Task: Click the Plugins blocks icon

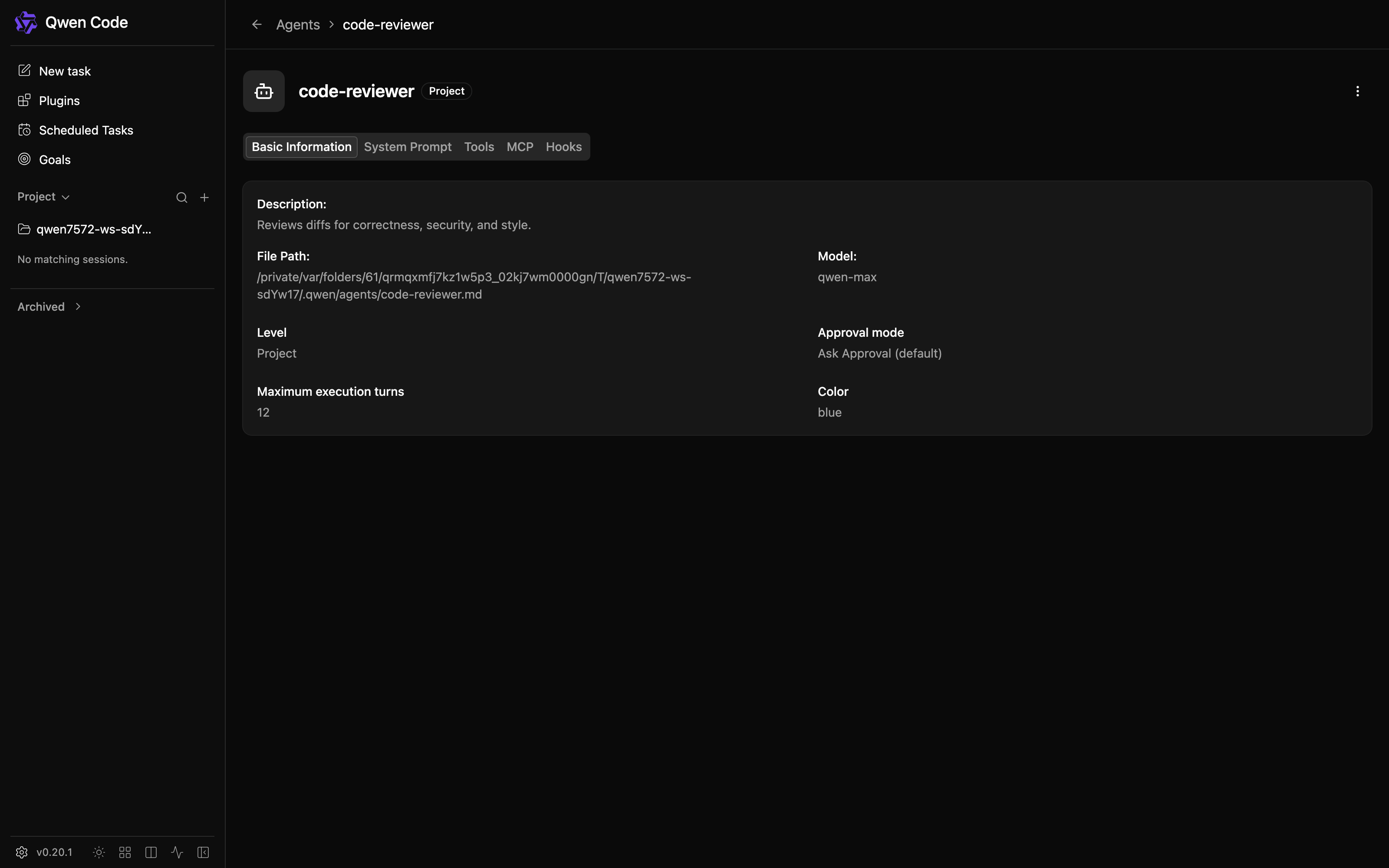Action: click(24, 100)
